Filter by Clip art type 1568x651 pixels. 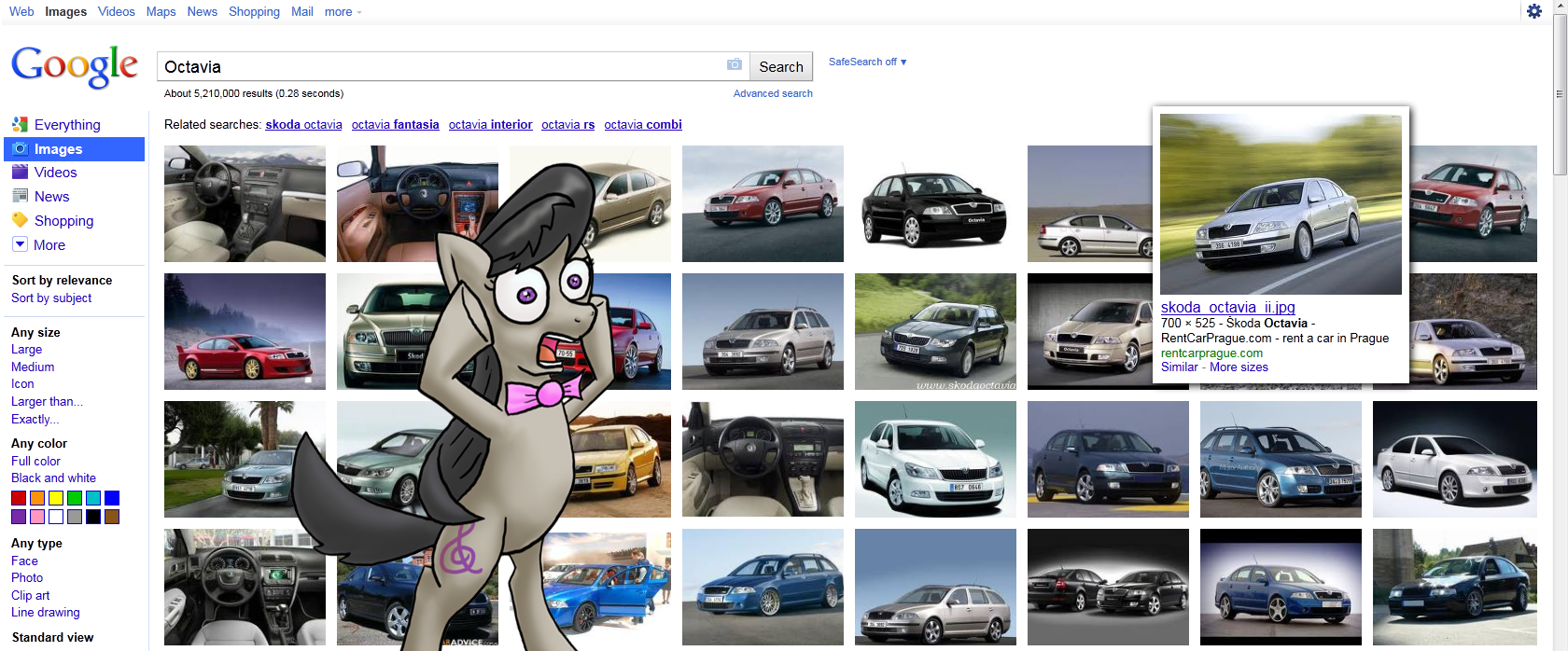click(x=30, y=595)
